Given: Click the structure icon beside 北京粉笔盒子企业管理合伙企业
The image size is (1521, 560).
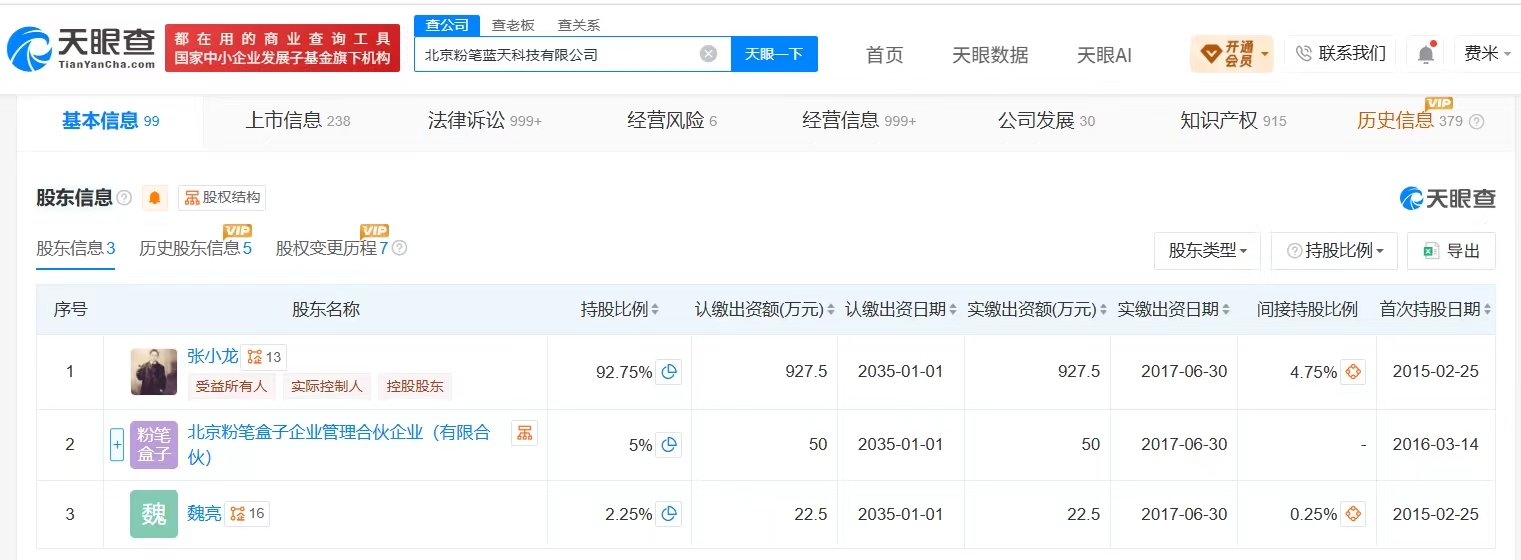Looking at the screenshot, I should (524, 433).
